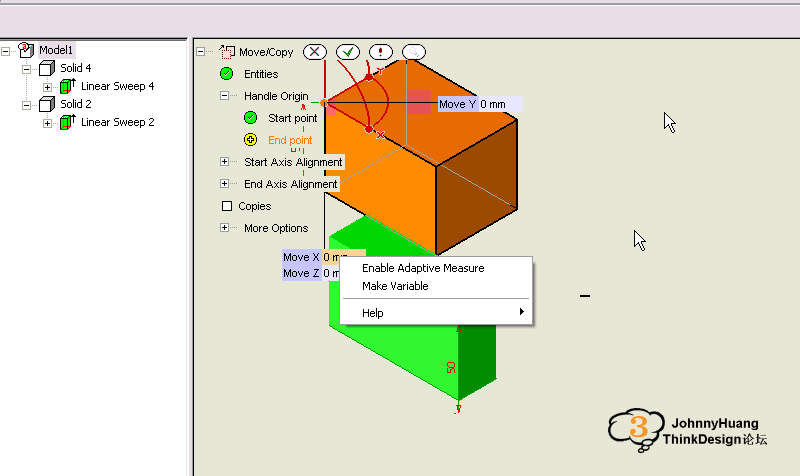Click the Start Axis Alignment label

point(293,162)
